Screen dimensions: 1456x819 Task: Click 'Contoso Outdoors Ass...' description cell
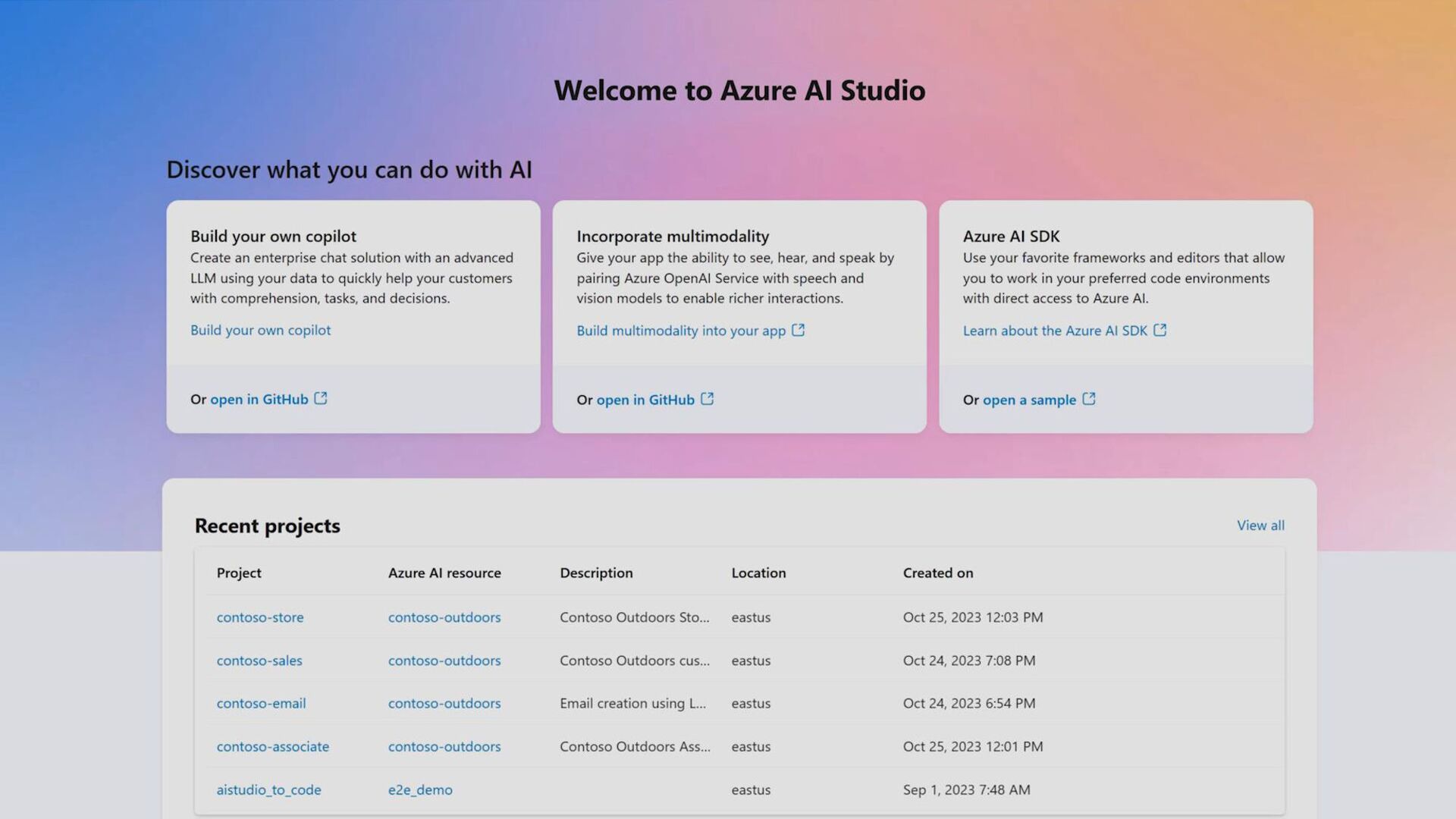[x=635, y=746]
